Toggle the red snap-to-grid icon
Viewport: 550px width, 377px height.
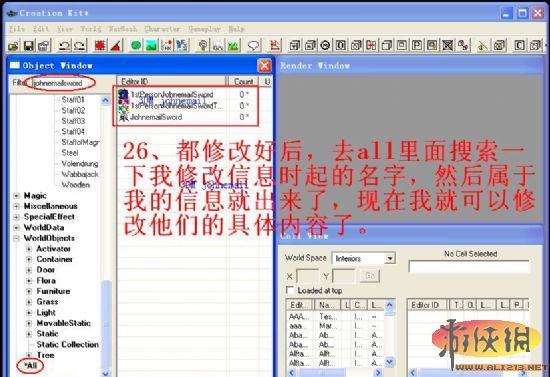tap(100, 46)
